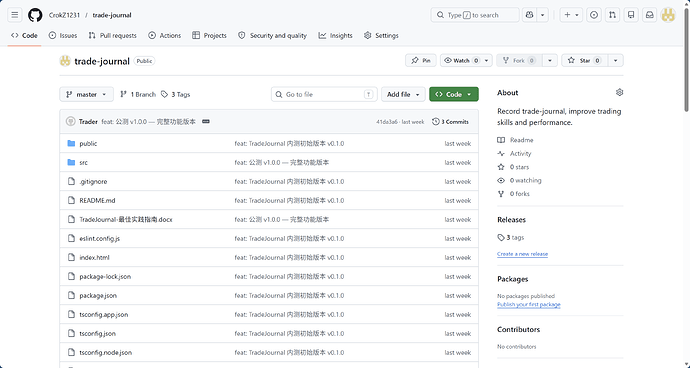The width and height of the screenshot is (690, 368).
Task: Open notifications inbox icon
Action: point(650,15)
